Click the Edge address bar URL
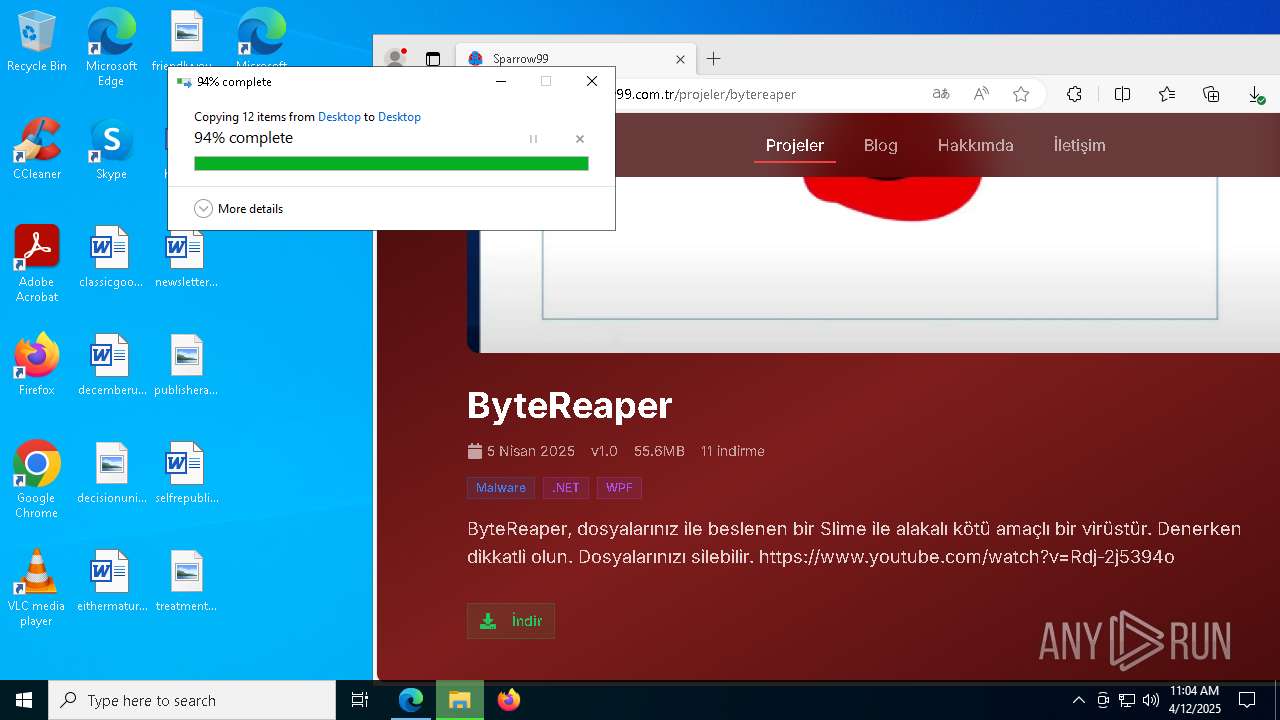The height and width of the screenshot is (720, 1280). (x=705, y=94)
